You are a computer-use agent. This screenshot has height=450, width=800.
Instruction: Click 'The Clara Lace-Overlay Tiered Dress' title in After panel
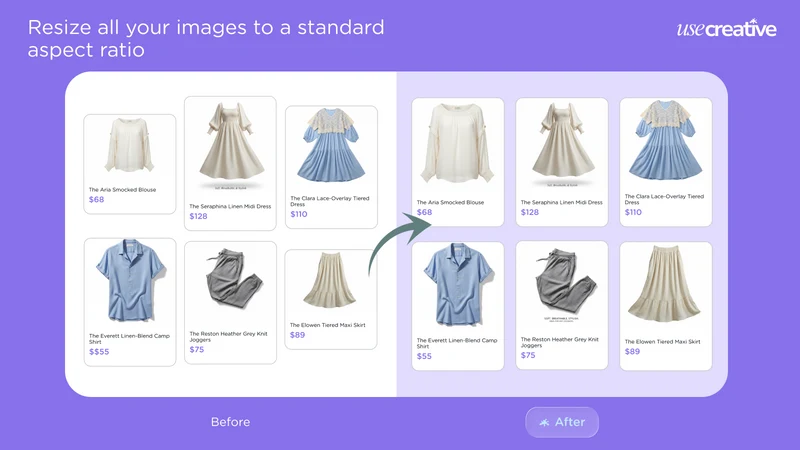coord(664,199)
